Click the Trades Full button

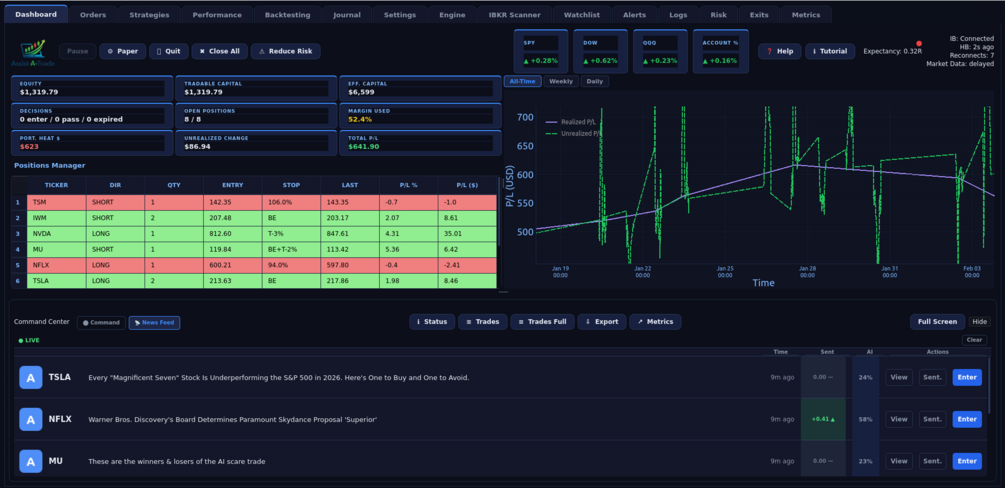point(542,322)
